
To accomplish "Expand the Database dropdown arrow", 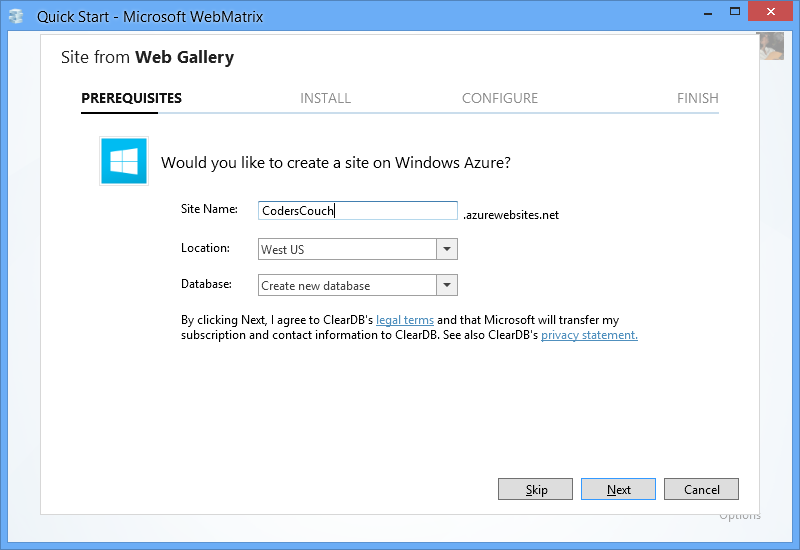I will click(x=447, y=285).
